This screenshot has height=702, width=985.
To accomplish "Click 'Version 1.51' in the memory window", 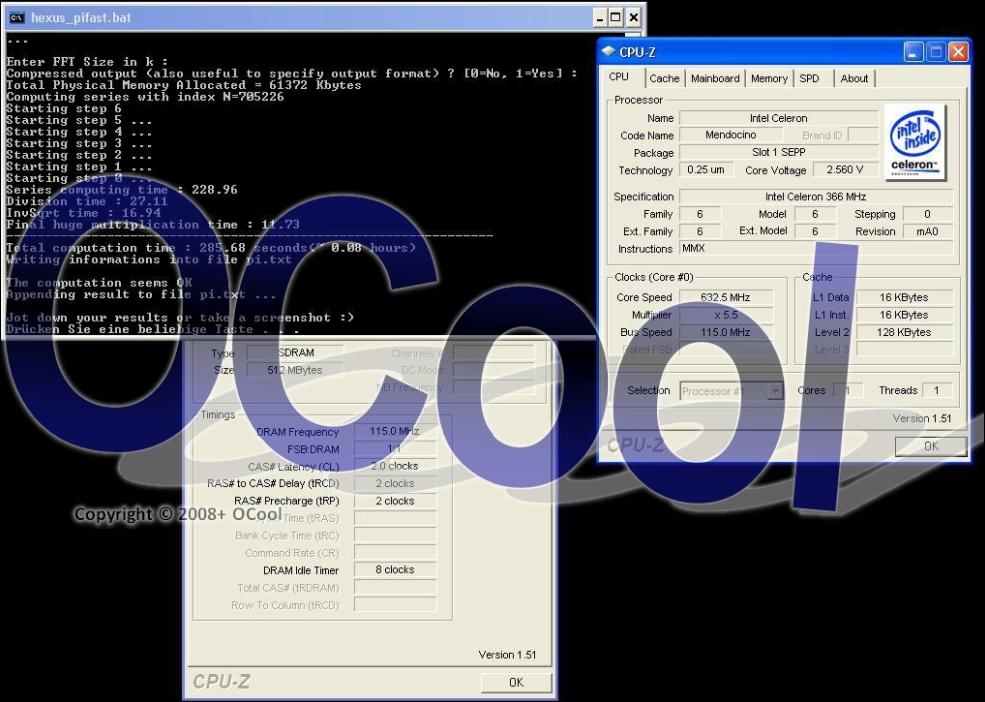I will [x=507, y=655].
